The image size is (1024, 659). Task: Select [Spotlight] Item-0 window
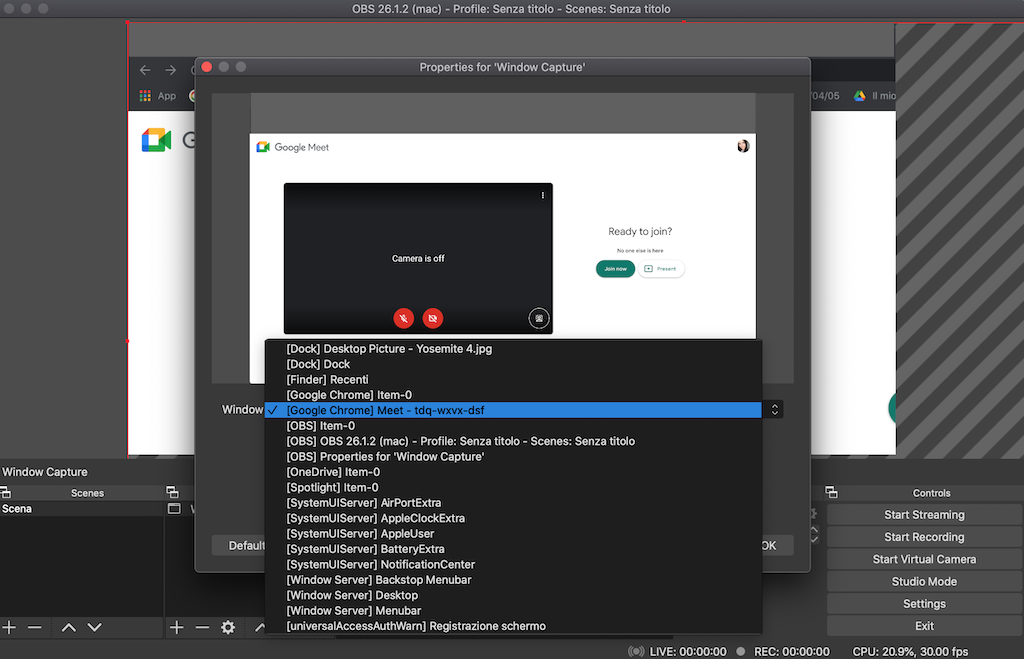513,487
